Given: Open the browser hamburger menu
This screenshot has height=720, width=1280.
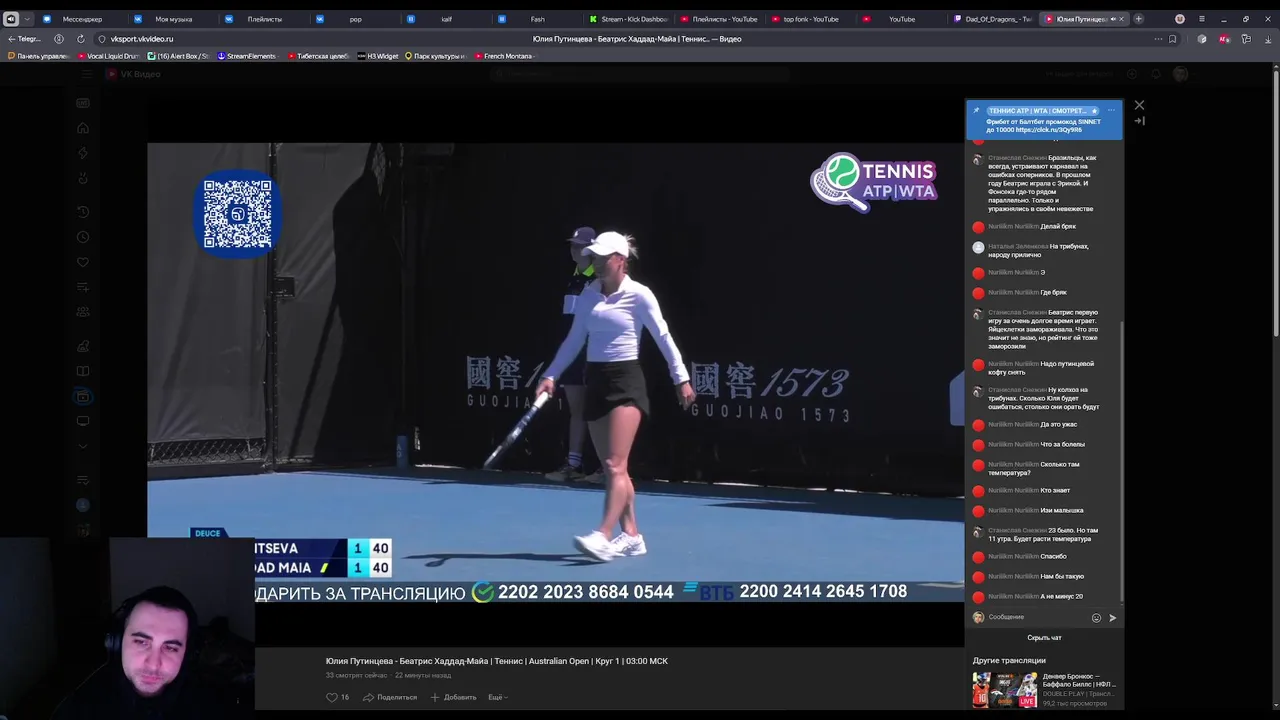Looking at the screenshot, I should [x=1202, y=19].
